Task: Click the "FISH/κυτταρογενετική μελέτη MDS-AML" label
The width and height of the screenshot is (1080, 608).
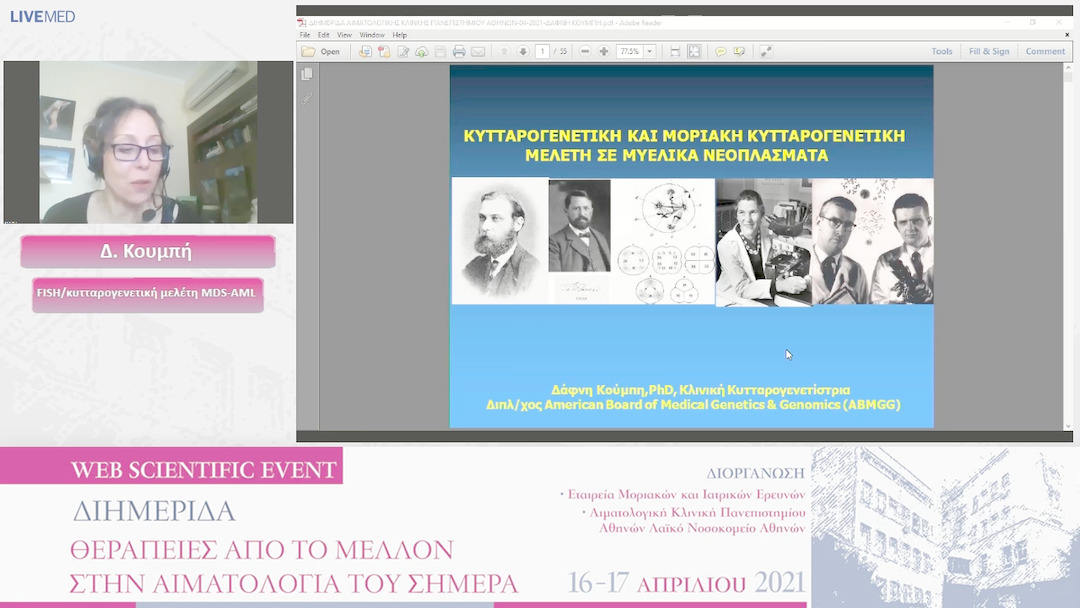Action: (146, 294)
